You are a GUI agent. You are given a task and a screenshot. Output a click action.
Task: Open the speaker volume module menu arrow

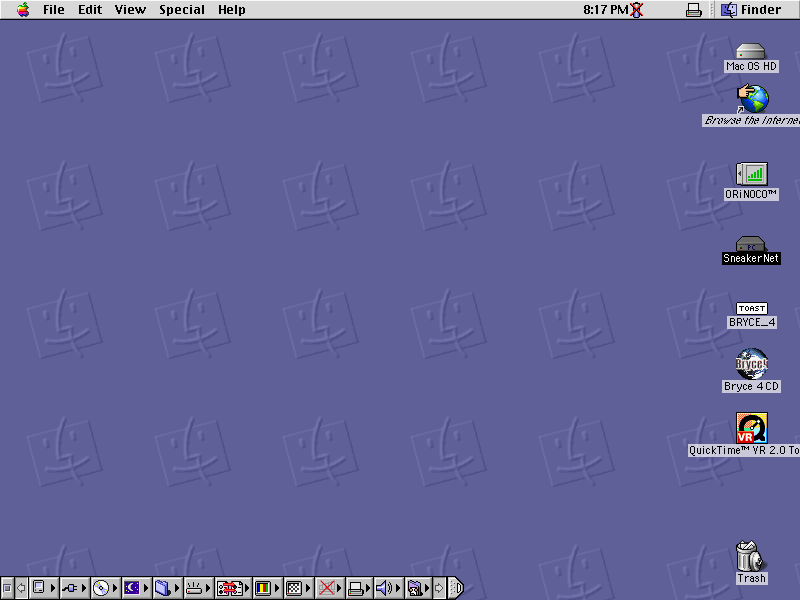click(398, 588)
